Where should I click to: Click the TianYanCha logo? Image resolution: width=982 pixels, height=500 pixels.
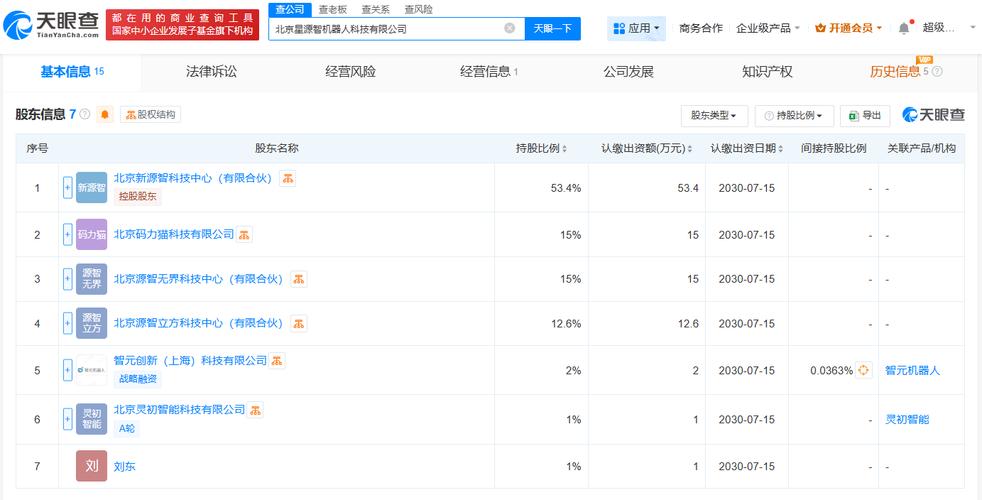(x=51, y=25)
